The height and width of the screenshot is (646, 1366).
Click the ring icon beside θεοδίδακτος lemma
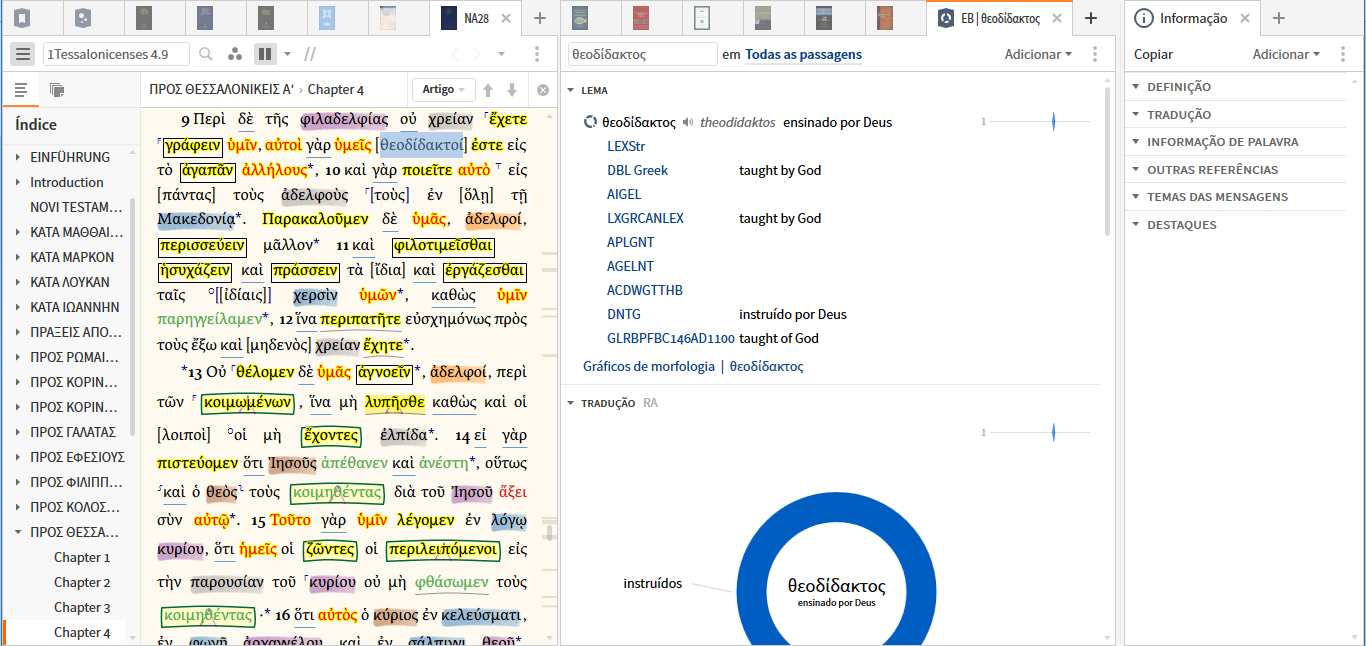(591, 123)
